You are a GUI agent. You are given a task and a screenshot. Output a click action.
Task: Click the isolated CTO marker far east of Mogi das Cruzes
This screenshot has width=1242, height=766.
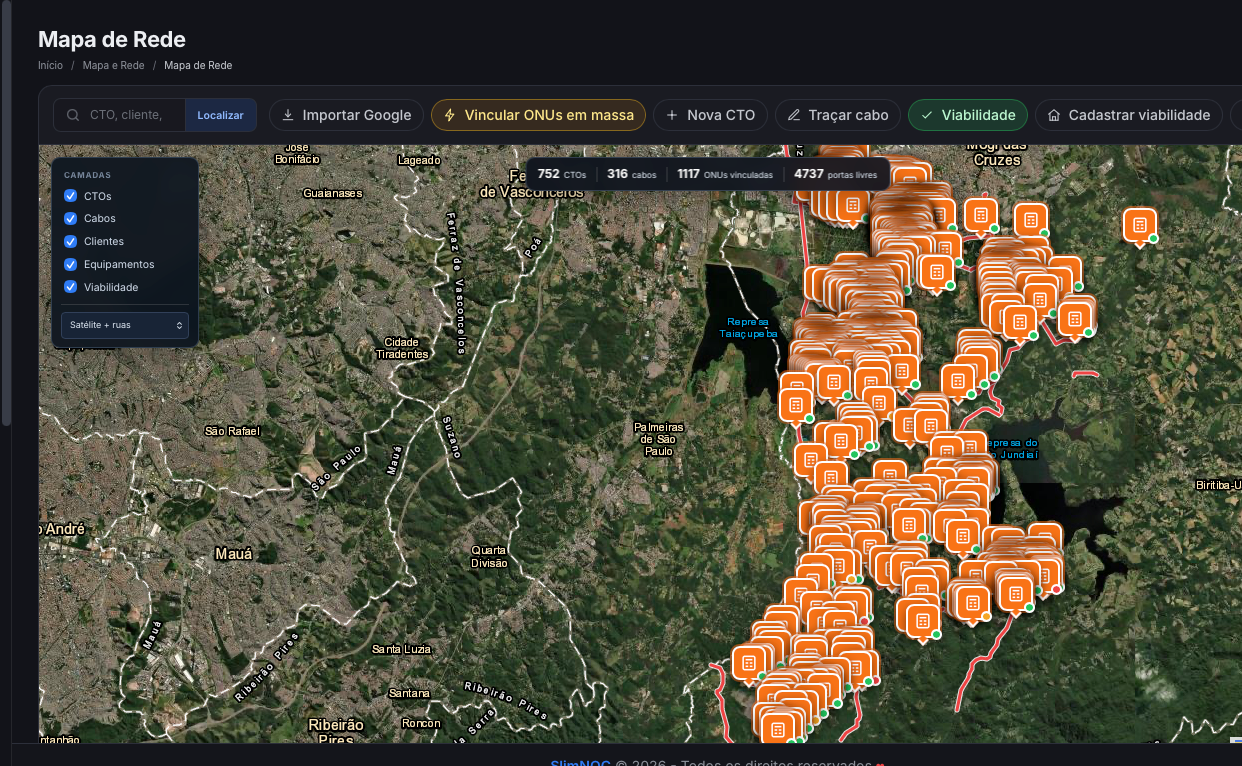pos(1139,225)
